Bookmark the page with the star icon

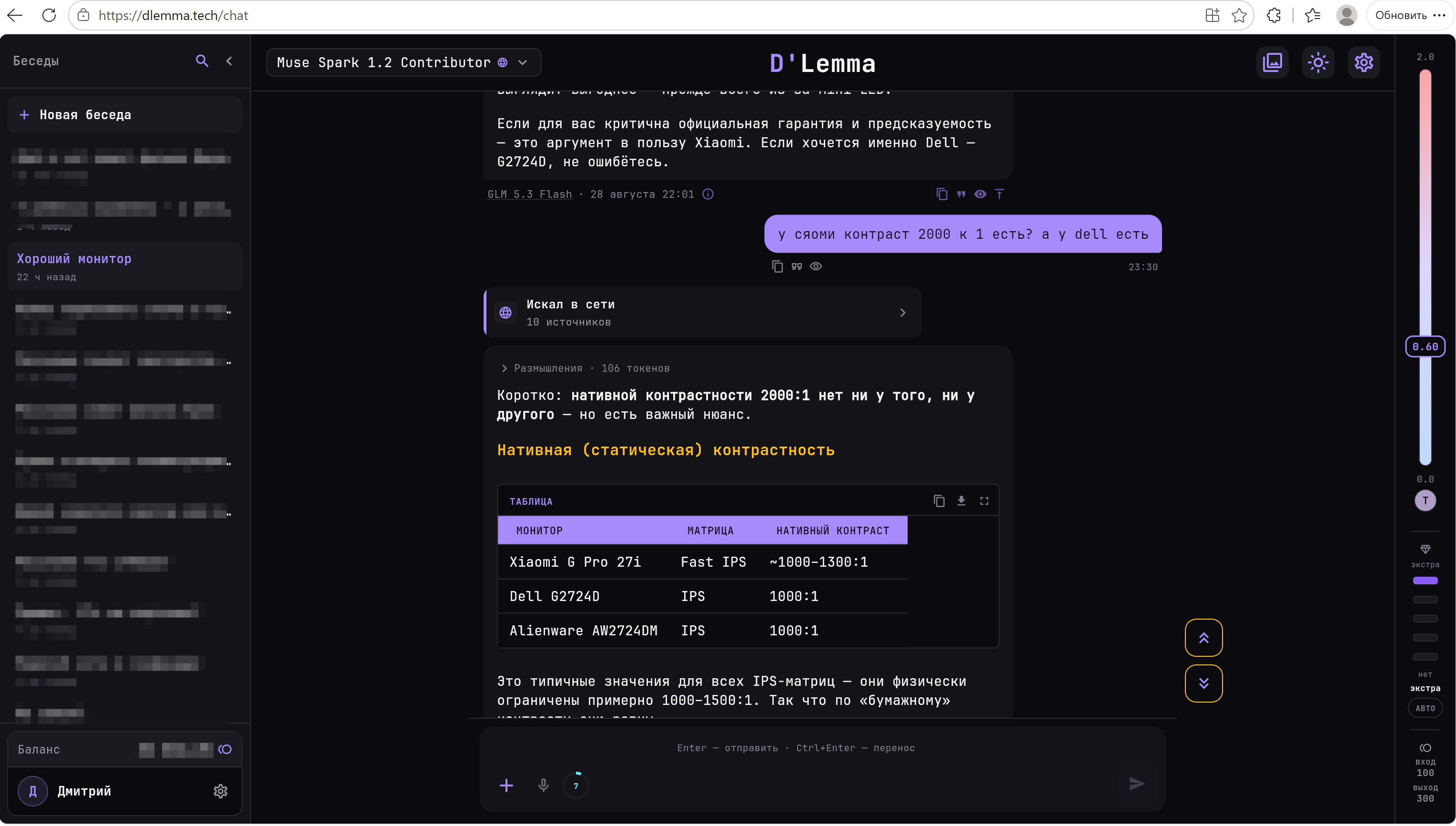pos(1239,15)
